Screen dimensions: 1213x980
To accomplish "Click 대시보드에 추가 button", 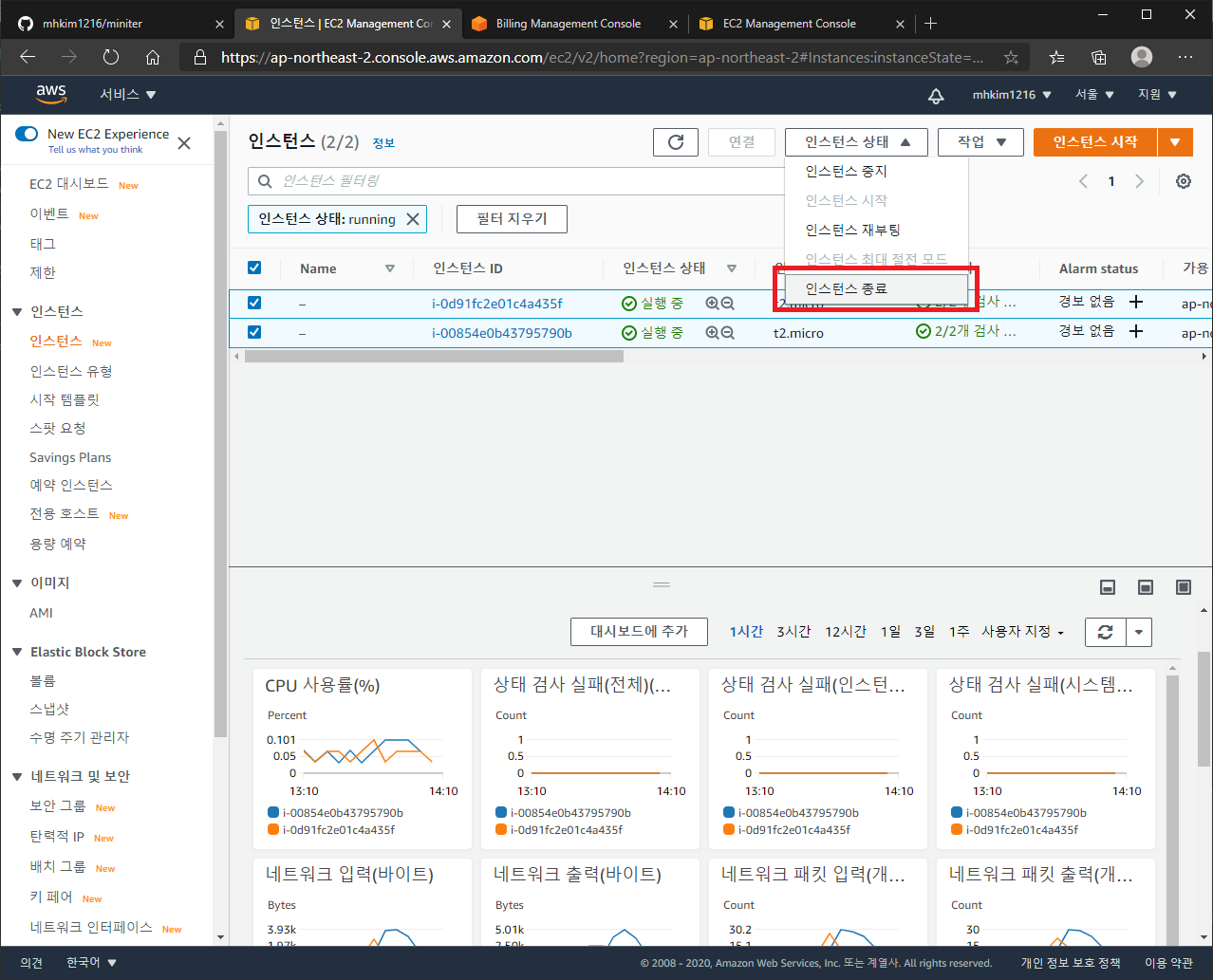I will pyautogui.click(x=640, y=632).
